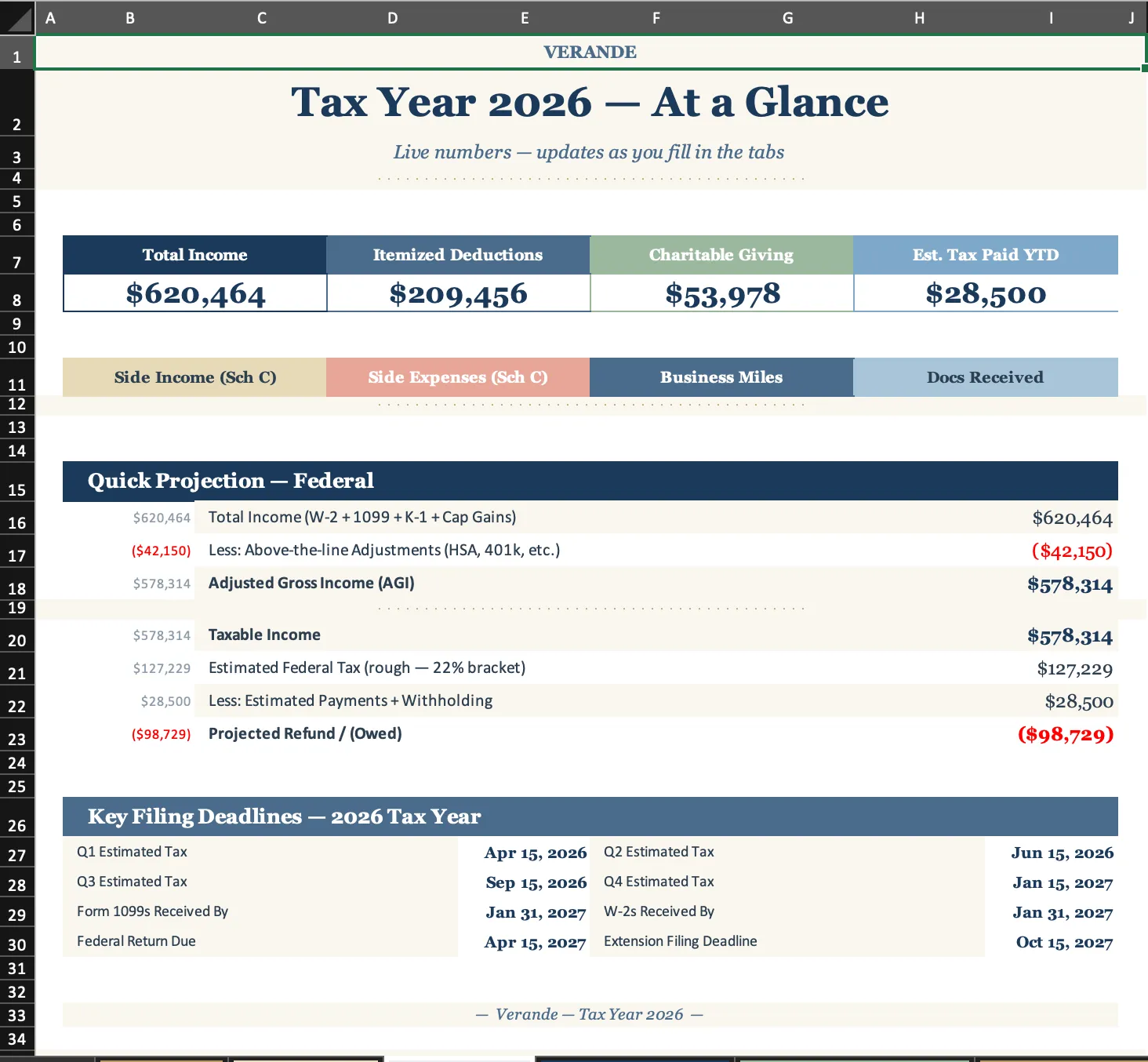Viewport: 1148px width, 1062px height.
Task: Click the 'Q3 Estimated Tax' label
Action: pos(132,882)
